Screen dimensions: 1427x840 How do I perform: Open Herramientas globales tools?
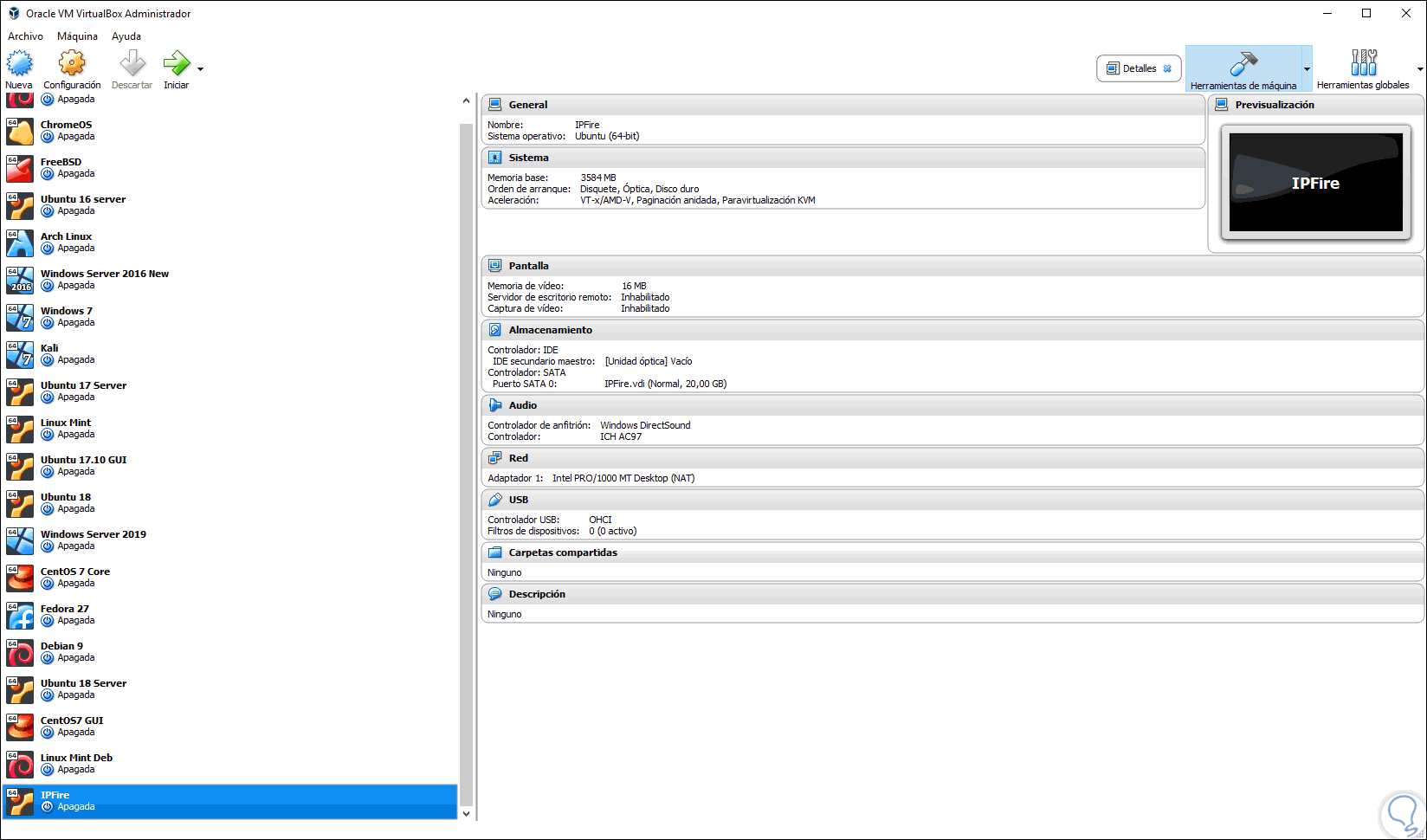coord(1363,68)
